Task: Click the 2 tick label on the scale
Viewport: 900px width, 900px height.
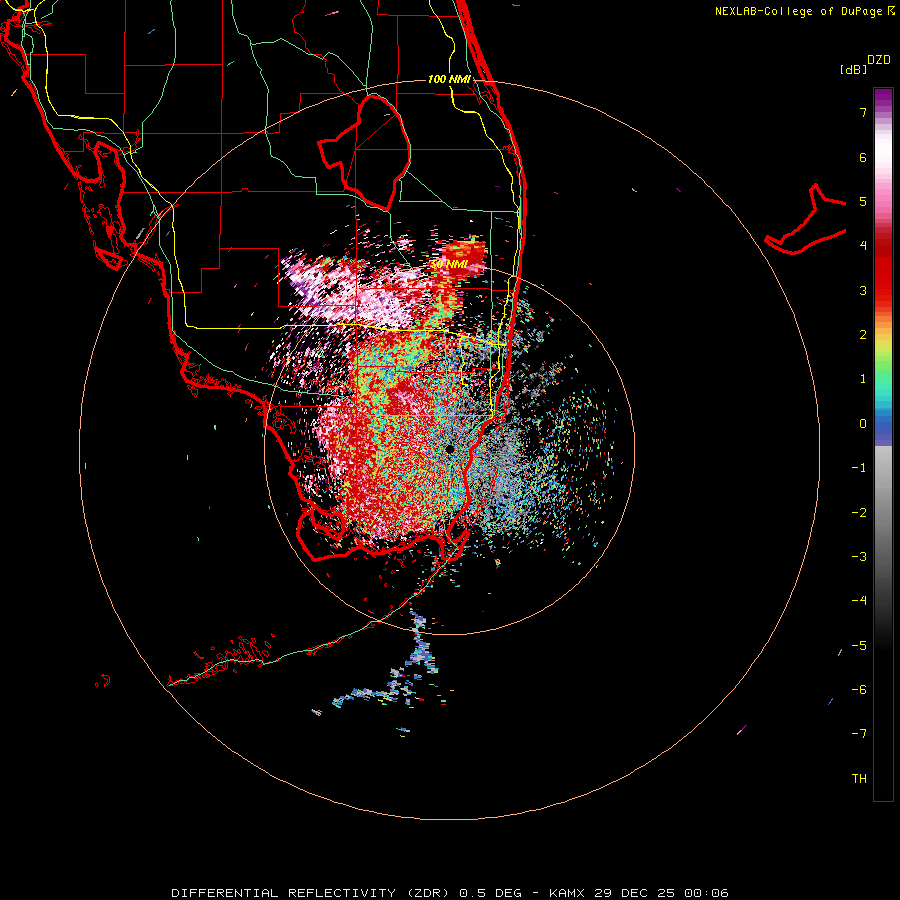Action: (863, 335)
